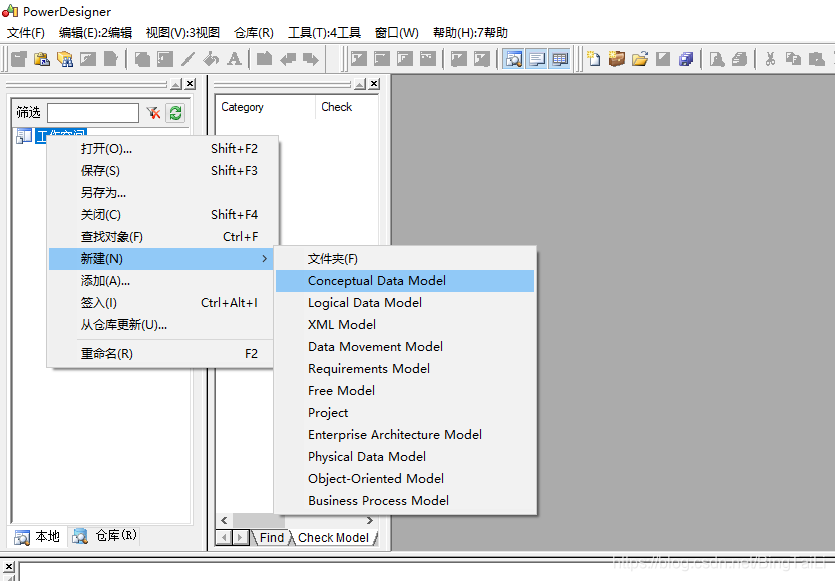
Task: Choose 打开(O)... from the context menu
Action: pyautogui.click(x=163, y=149)
